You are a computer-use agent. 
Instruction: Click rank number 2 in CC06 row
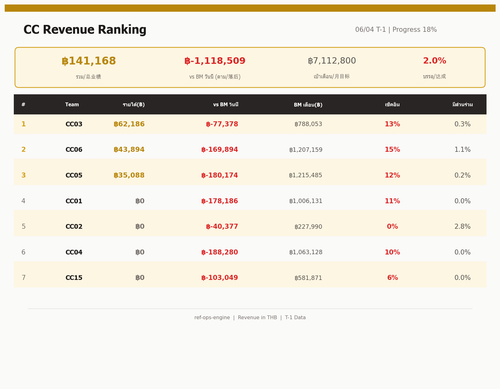click(x=23, y=149)
